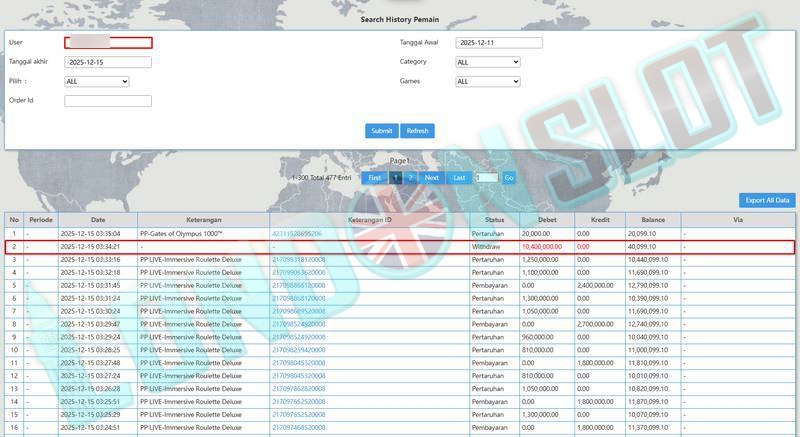The height and width of the screenshot is (437, 800).
Task: Click debet 960,000.00 in row 9
Action: (538, 337)
